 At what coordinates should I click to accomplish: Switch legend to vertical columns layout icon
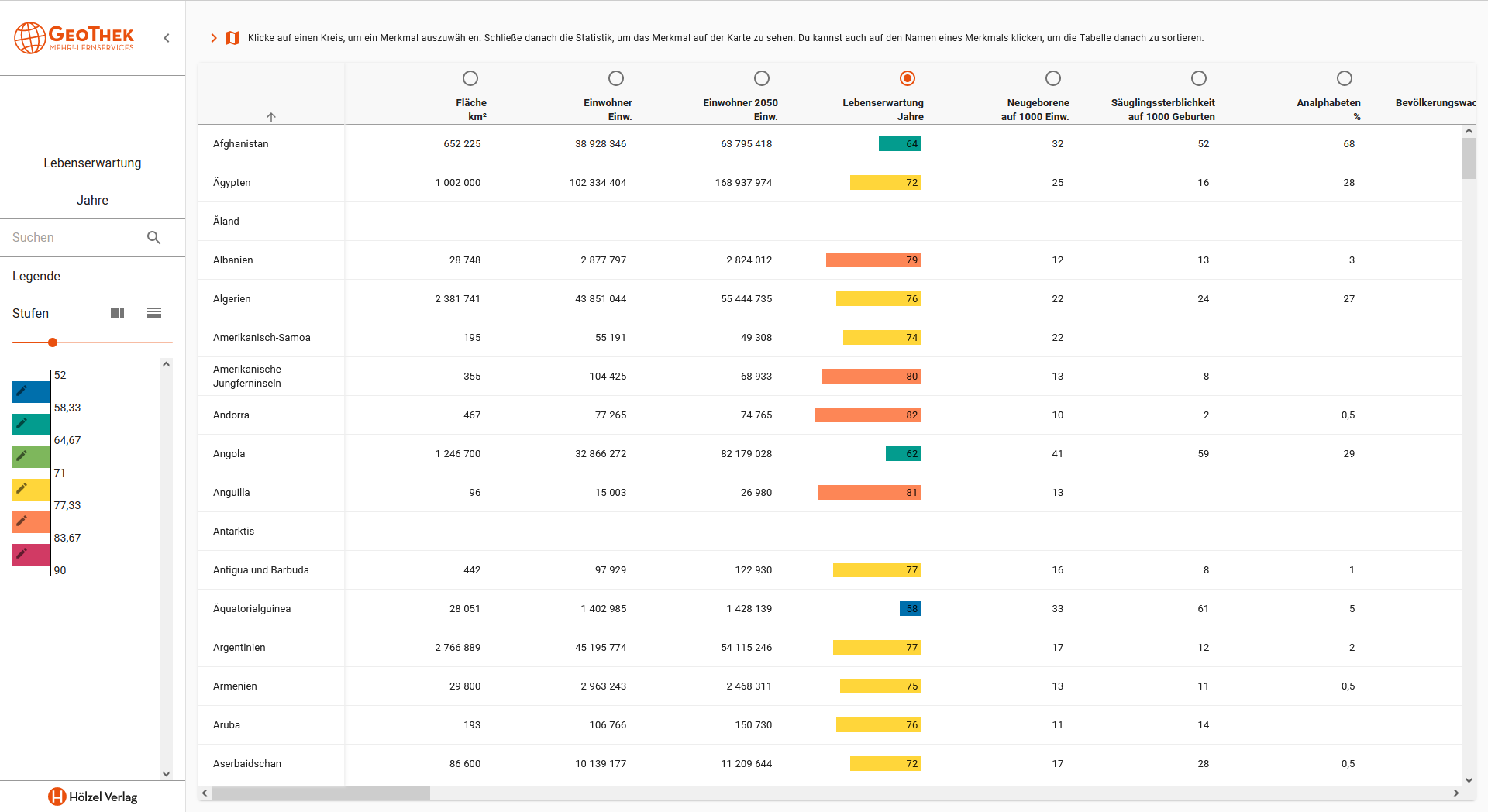(117, 313)
